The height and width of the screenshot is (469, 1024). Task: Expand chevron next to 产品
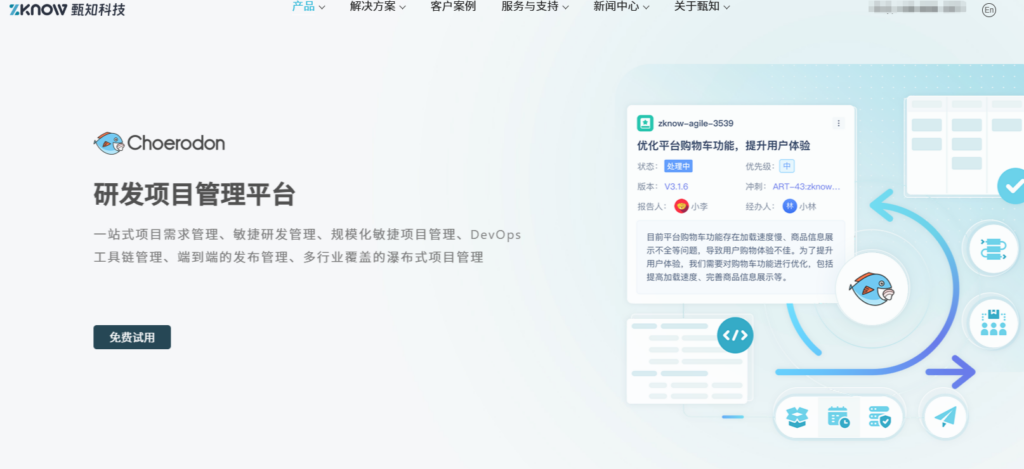(321, 7)
